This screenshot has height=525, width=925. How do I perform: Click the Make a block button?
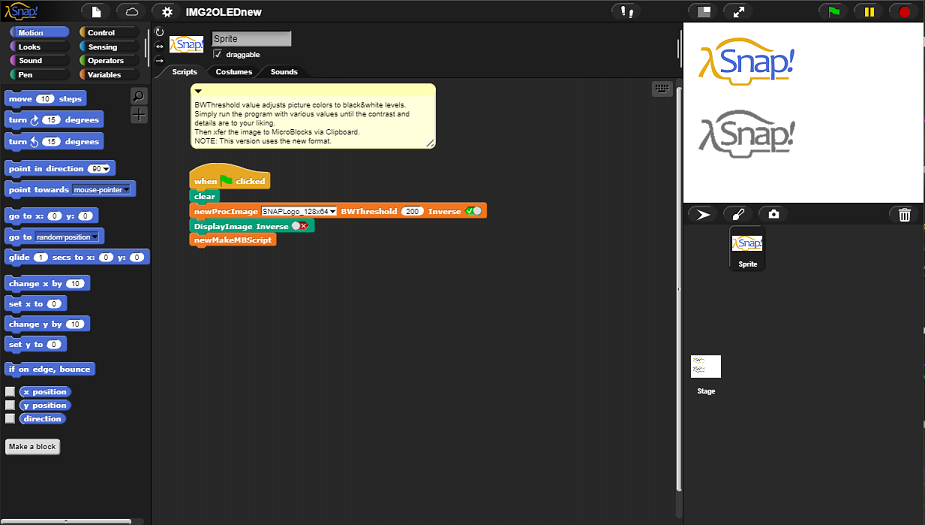click(32, 447)
